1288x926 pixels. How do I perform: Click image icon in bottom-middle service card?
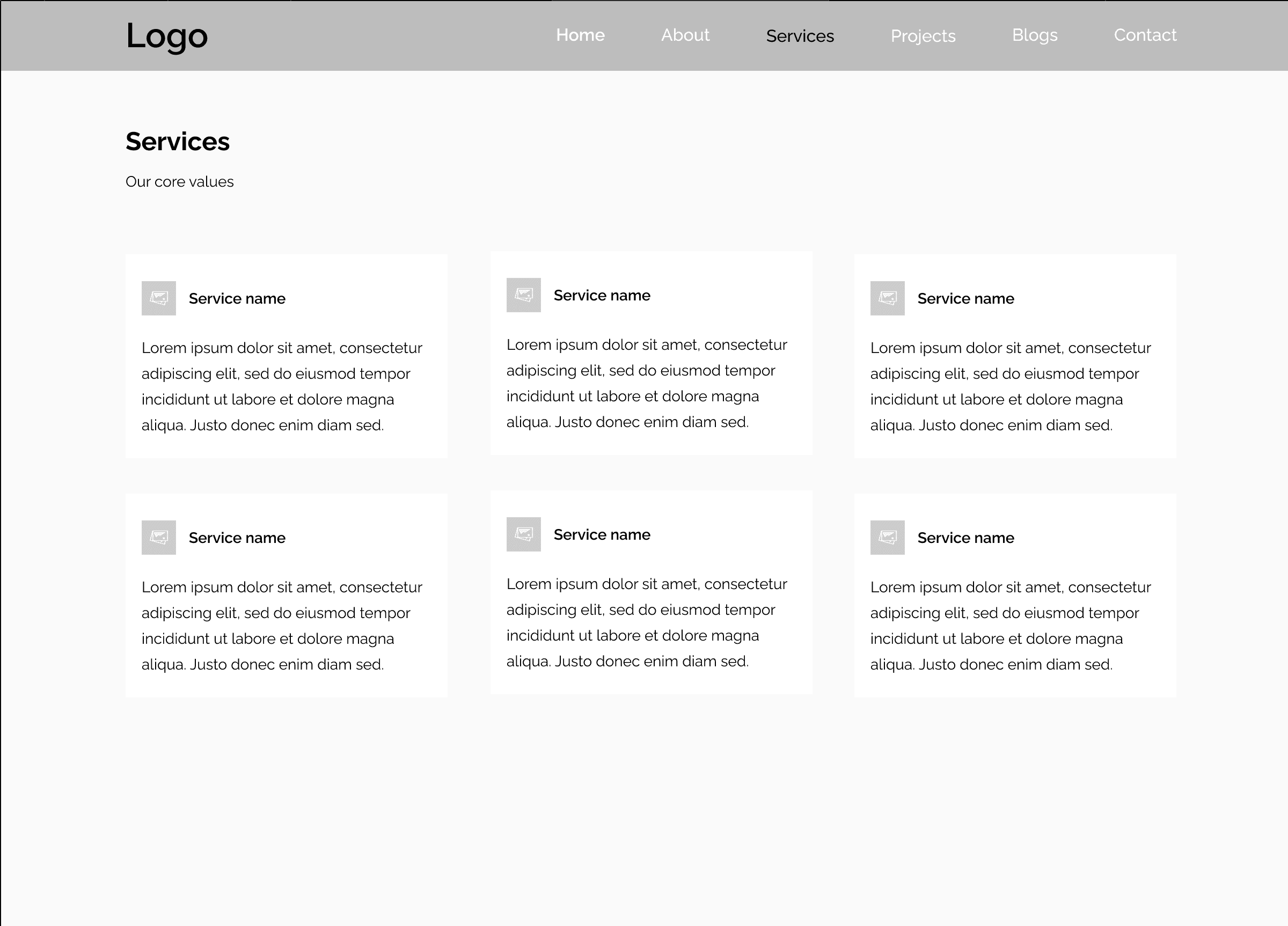point(523,534)
